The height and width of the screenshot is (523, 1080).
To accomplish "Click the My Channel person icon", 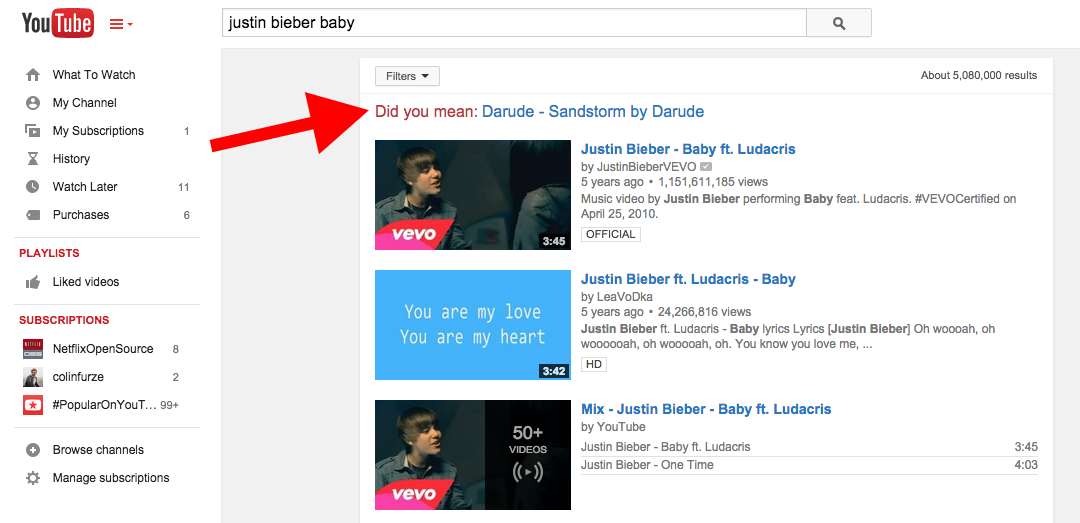I will (x=32, y=103).
